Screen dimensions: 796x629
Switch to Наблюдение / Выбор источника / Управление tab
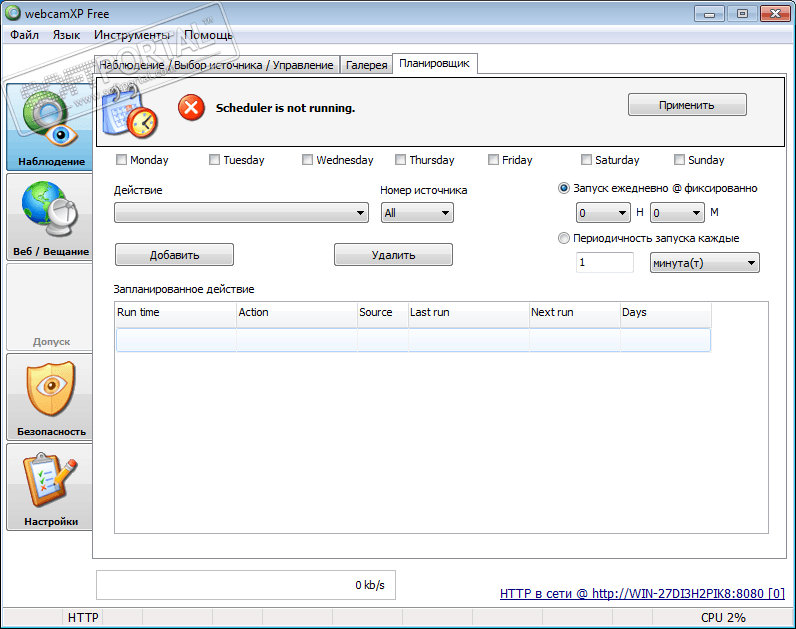point(216,65)
